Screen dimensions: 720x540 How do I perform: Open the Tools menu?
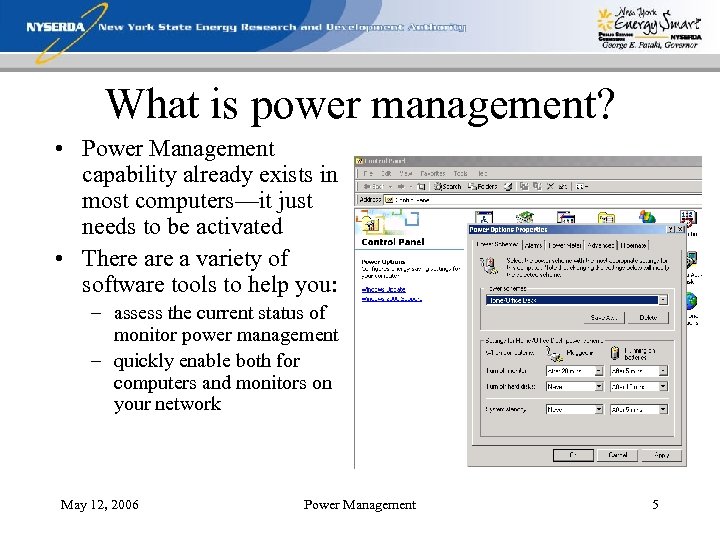(x=460, y=174)
